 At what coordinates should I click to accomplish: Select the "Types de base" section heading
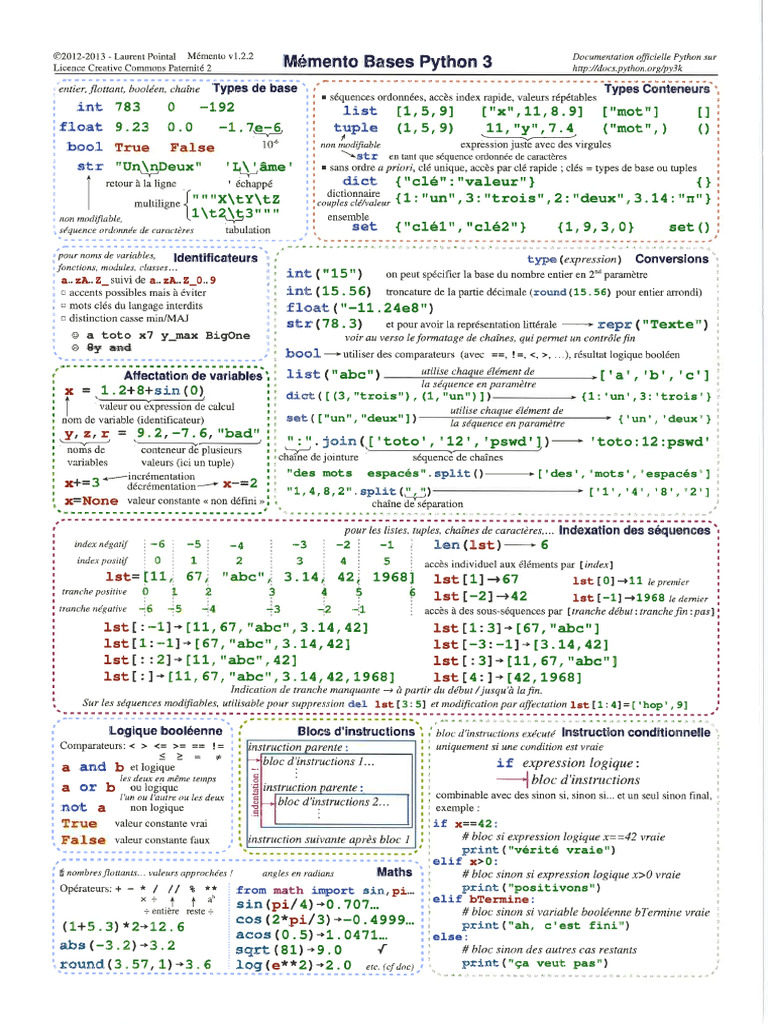tap(255, 88)
